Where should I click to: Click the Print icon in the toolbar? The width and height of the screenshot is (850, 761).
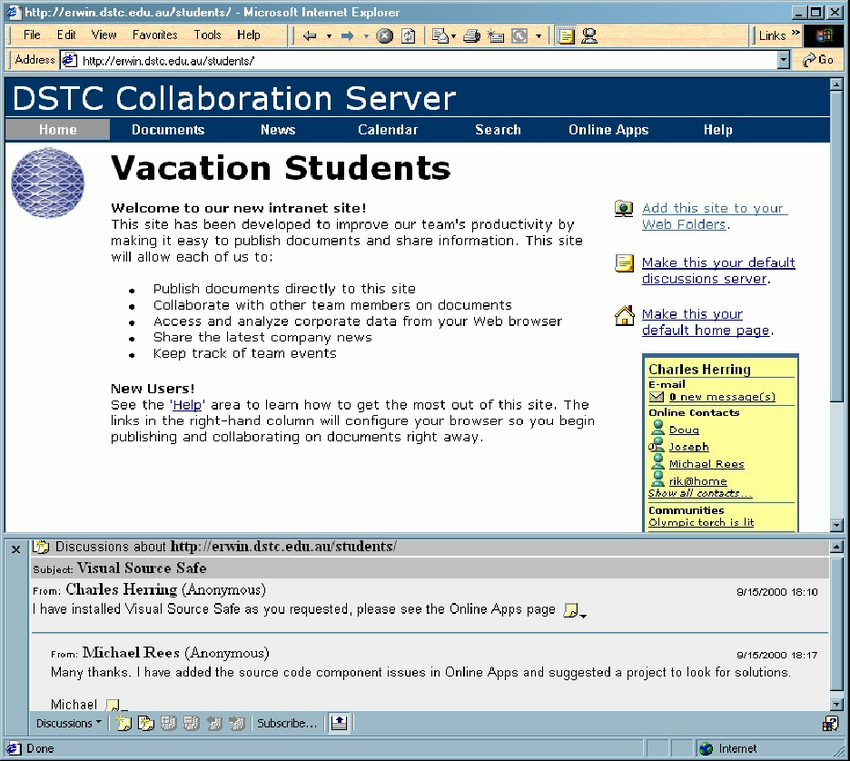tap(472, 36)
